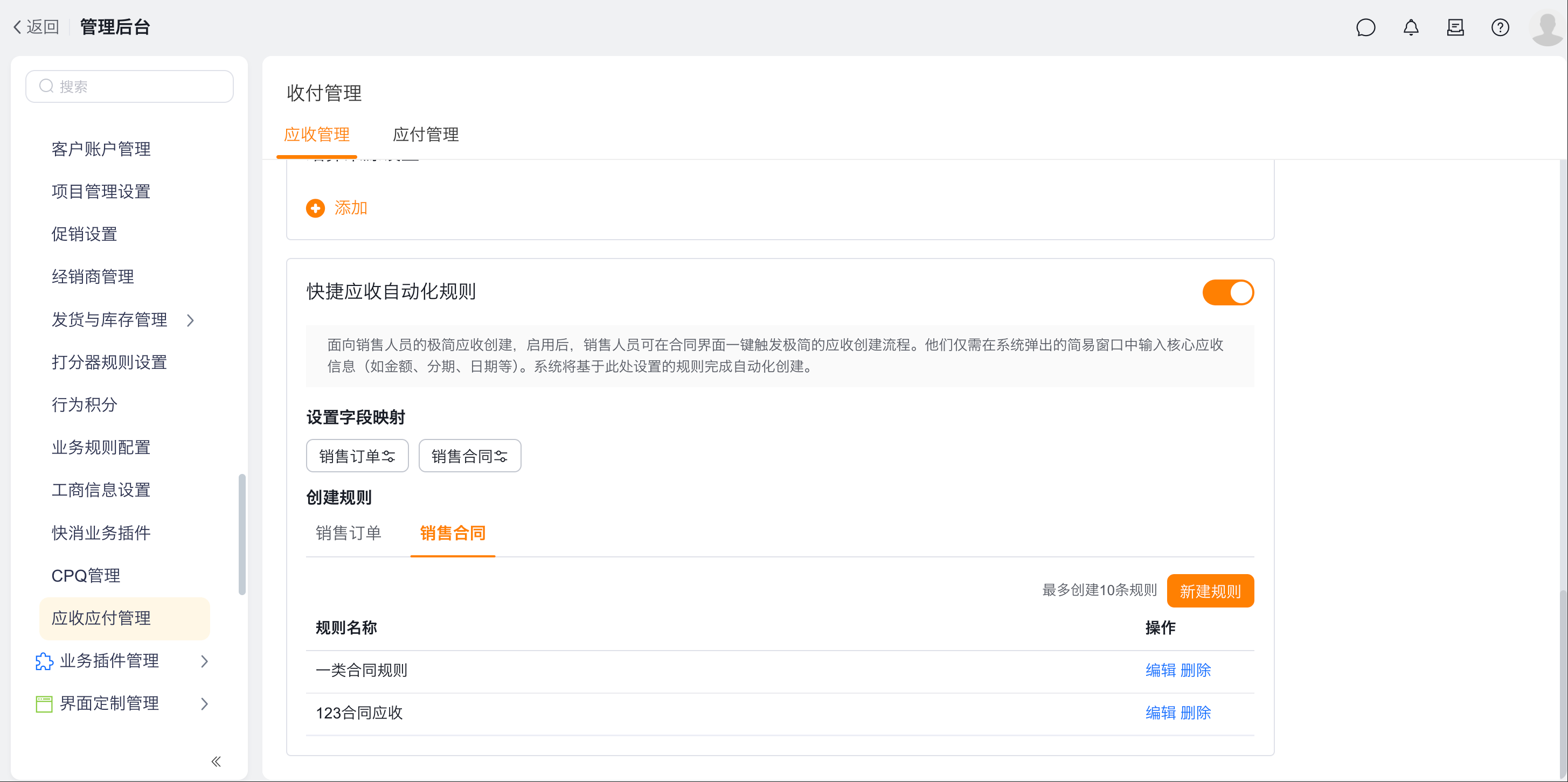Toggle off 快捷应收自动化规则 switch
The image size is (1568, 782).
[x=1228, y=293]
